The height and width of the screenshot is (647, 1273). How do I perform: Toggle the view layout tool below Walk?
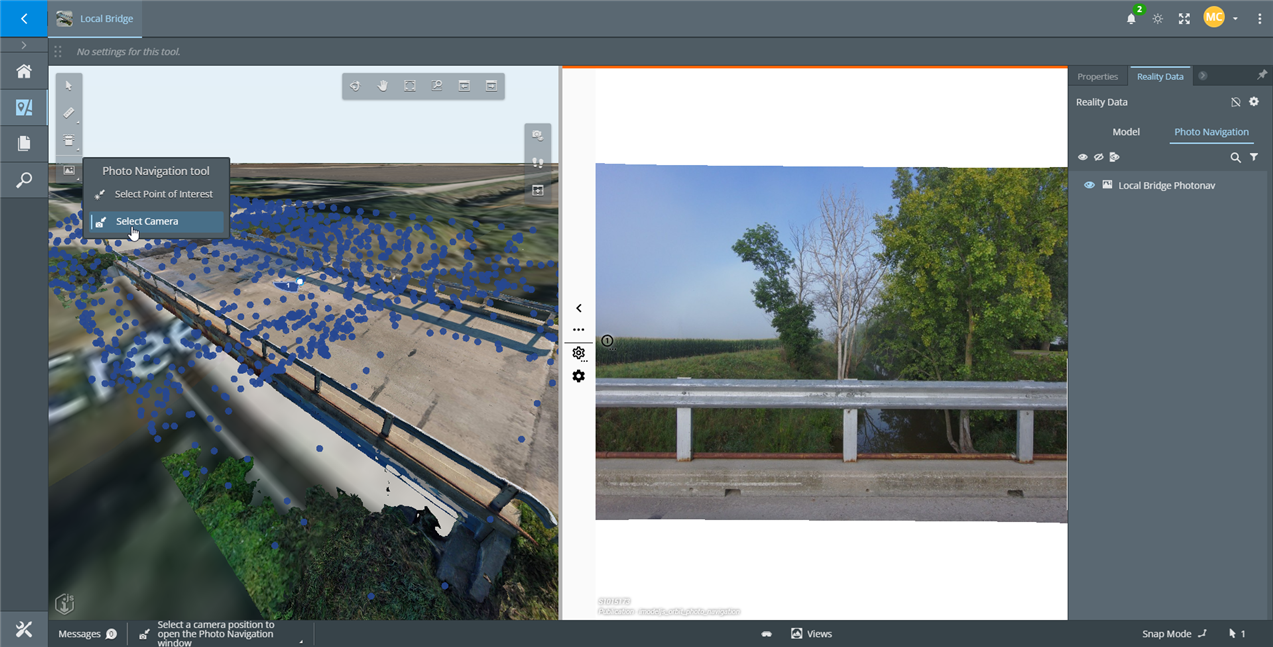[538, 190]
